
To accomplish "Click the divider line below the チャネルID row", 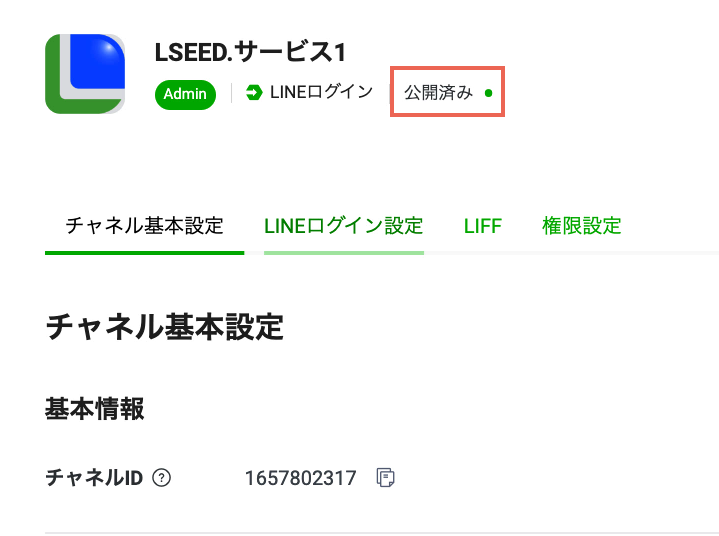I will click(380, 532).
